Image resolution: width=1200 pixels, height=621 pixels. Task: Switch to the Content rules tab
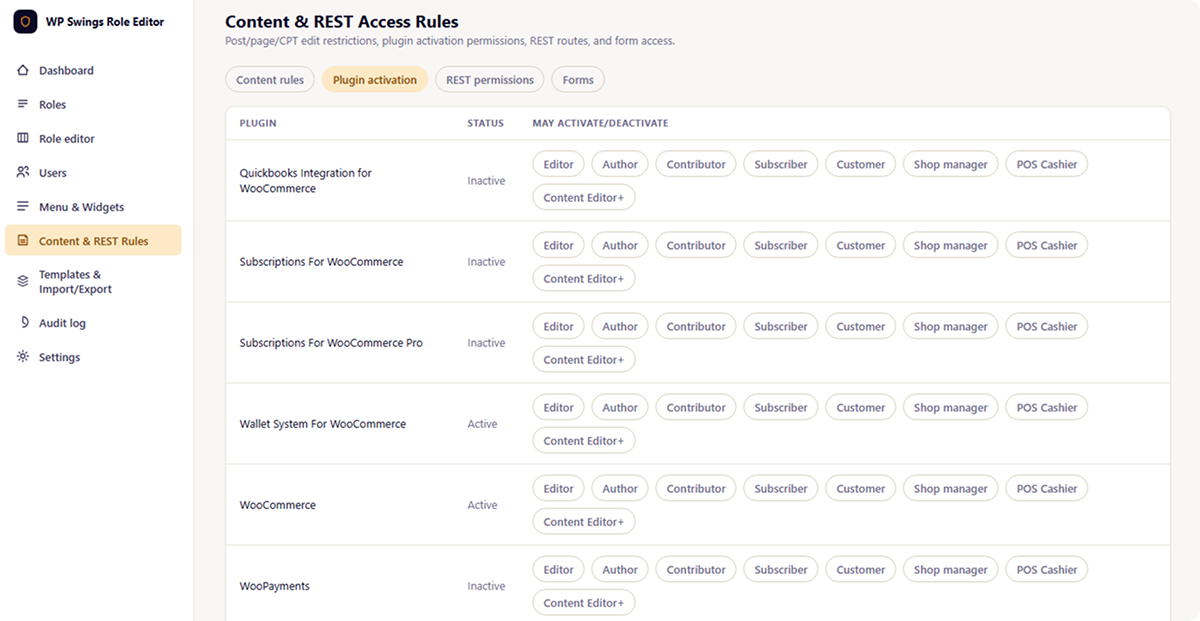coord(270,80)
